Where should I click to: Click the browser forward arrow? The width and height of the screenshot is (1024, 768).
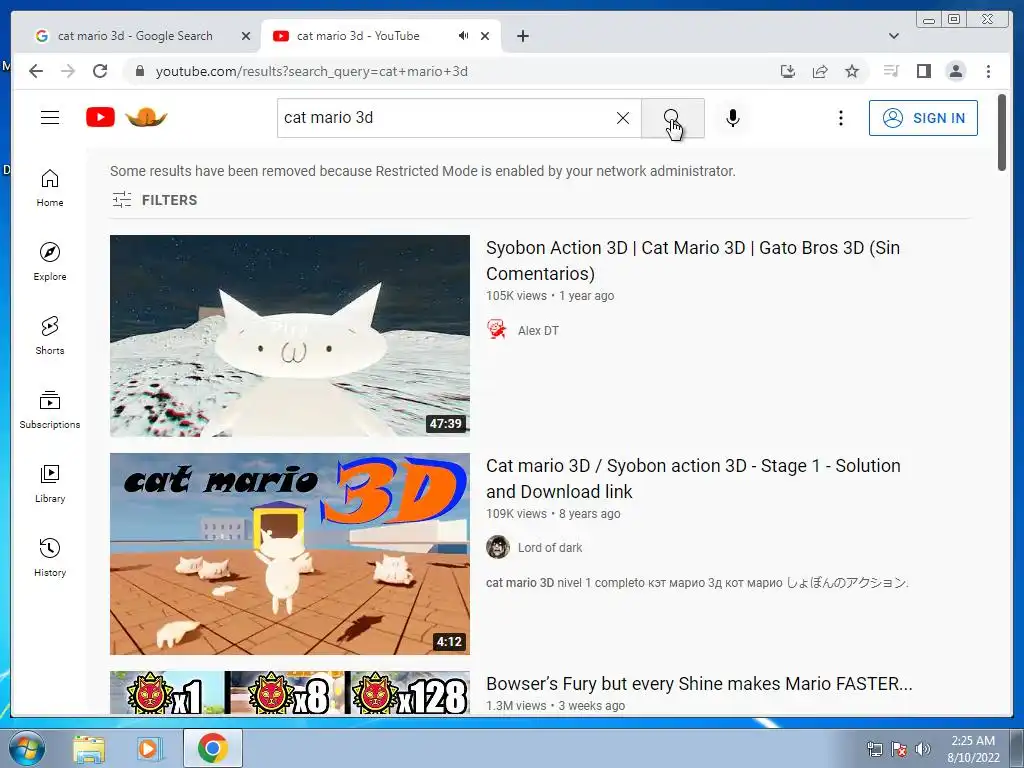coord(68,71)
